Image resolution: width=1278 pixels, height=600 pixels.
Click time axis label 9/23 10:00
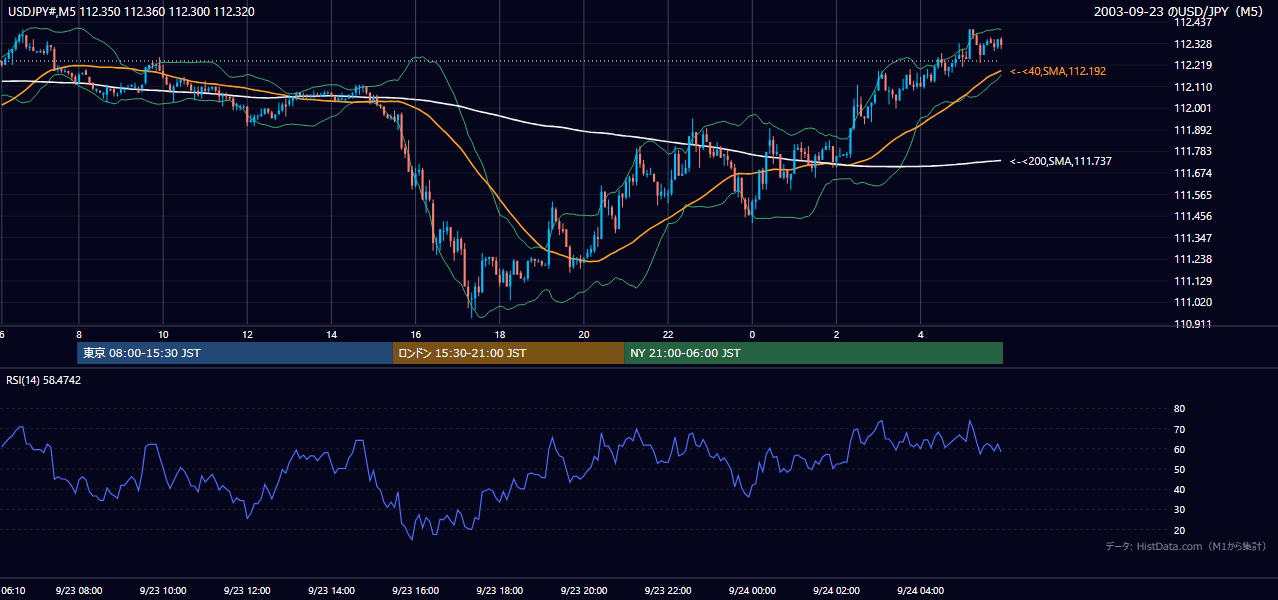coord(162,591)
